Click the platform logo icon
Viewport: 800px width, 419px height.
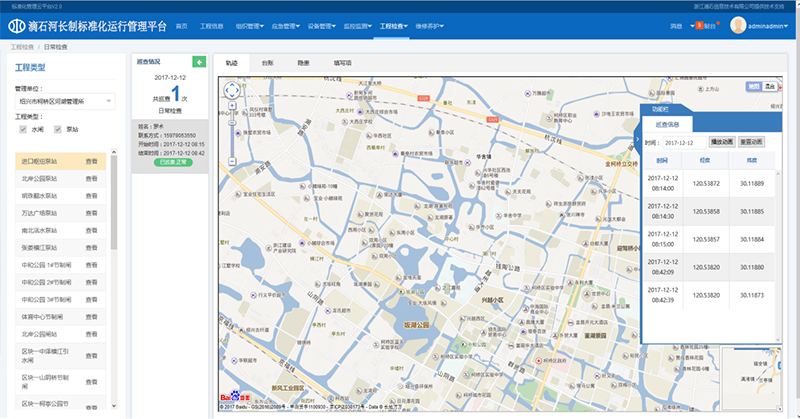tap(17, 26)
